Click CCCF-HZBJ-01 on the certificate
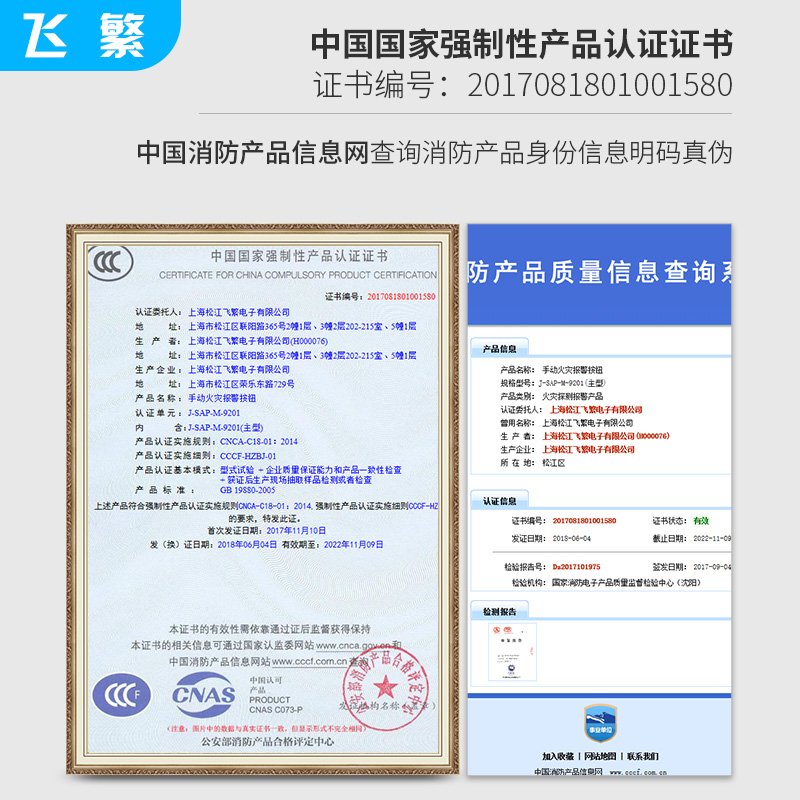This screenshot has width=800, height=800. click(248, 456)
